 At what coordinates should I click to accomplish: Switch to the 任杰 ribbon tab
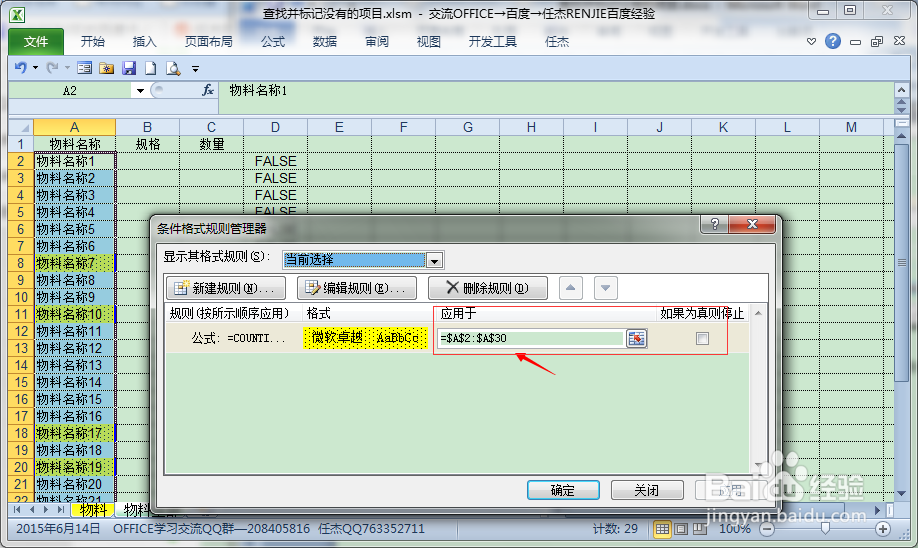pyautogui.click(x=557, y=42)
